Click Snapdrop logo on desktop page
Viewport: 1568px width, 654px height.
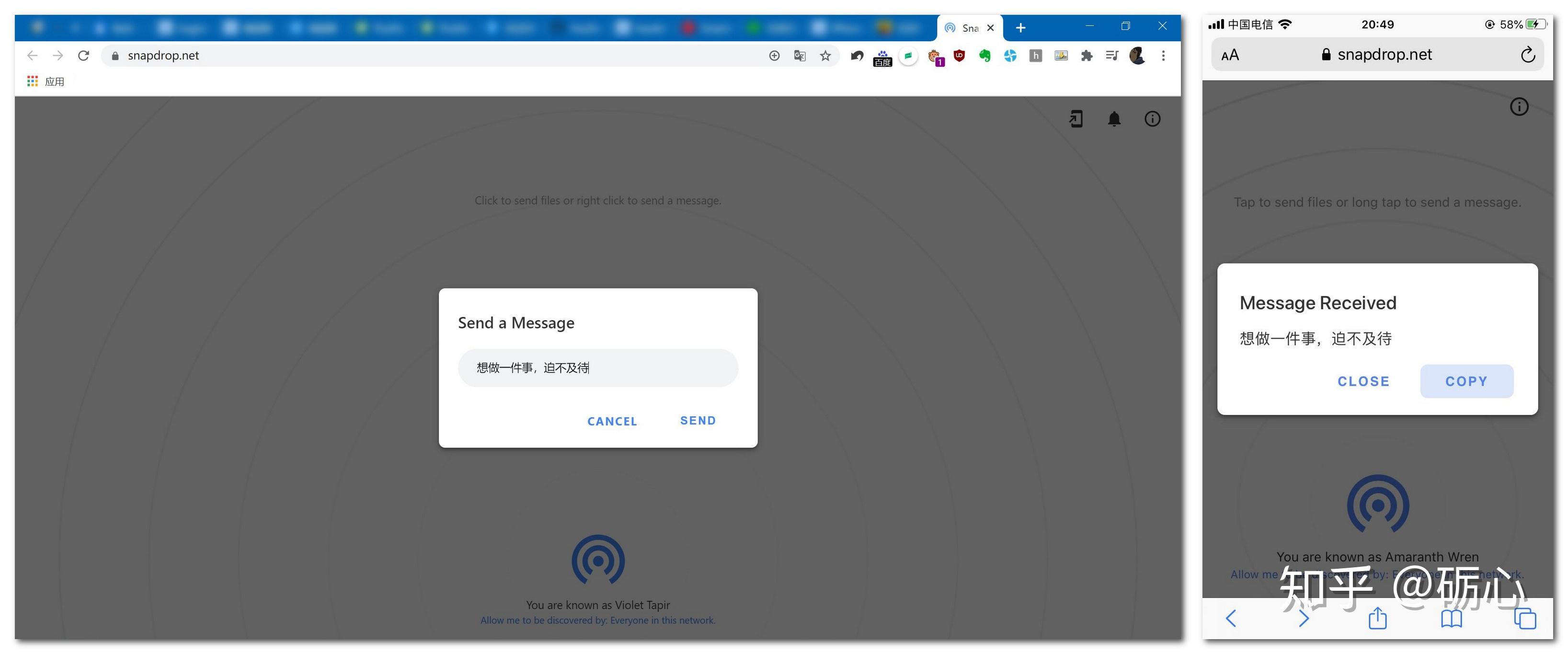598,560
